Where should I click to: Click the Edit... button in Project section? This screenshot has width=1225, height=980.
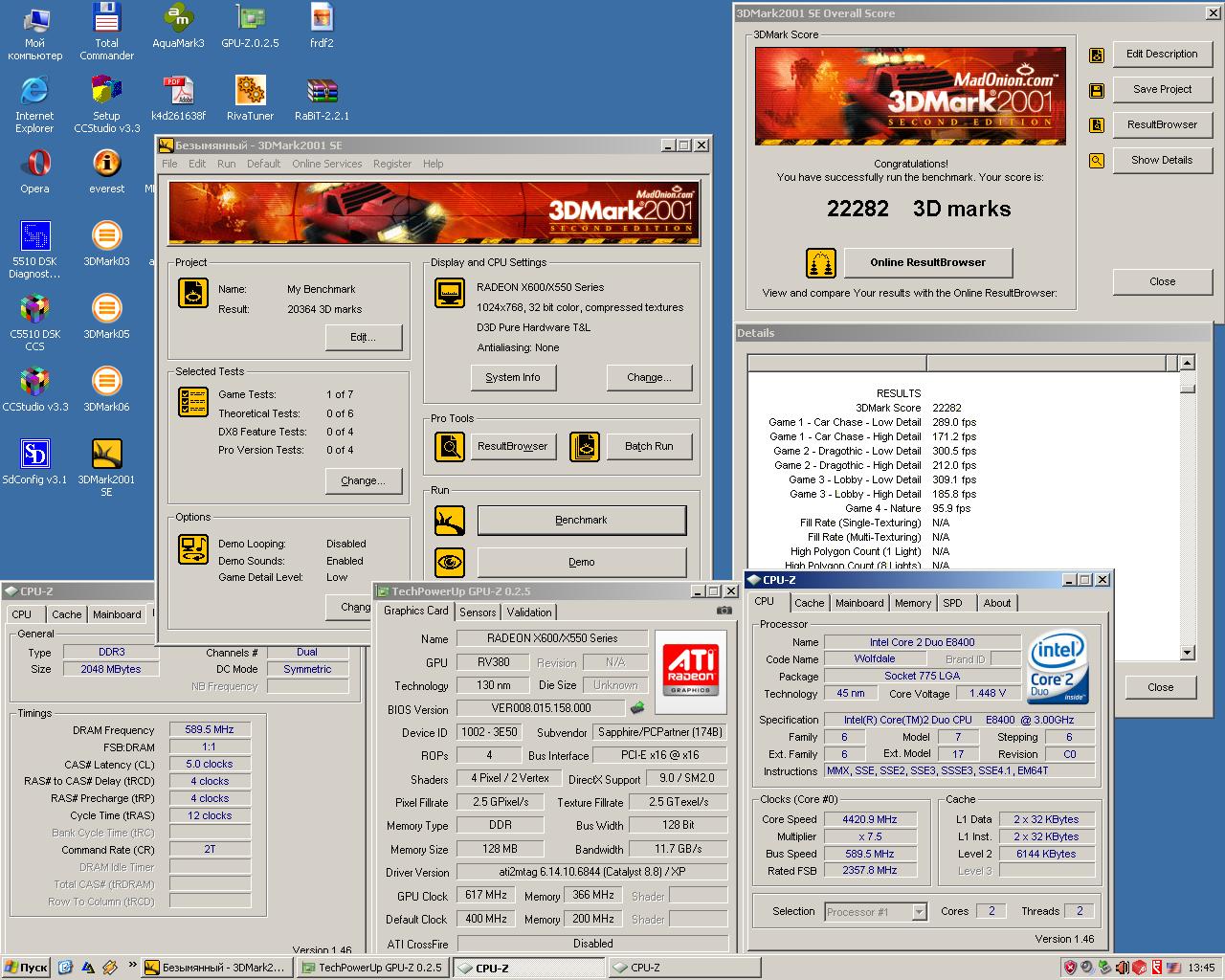point(363,337)
